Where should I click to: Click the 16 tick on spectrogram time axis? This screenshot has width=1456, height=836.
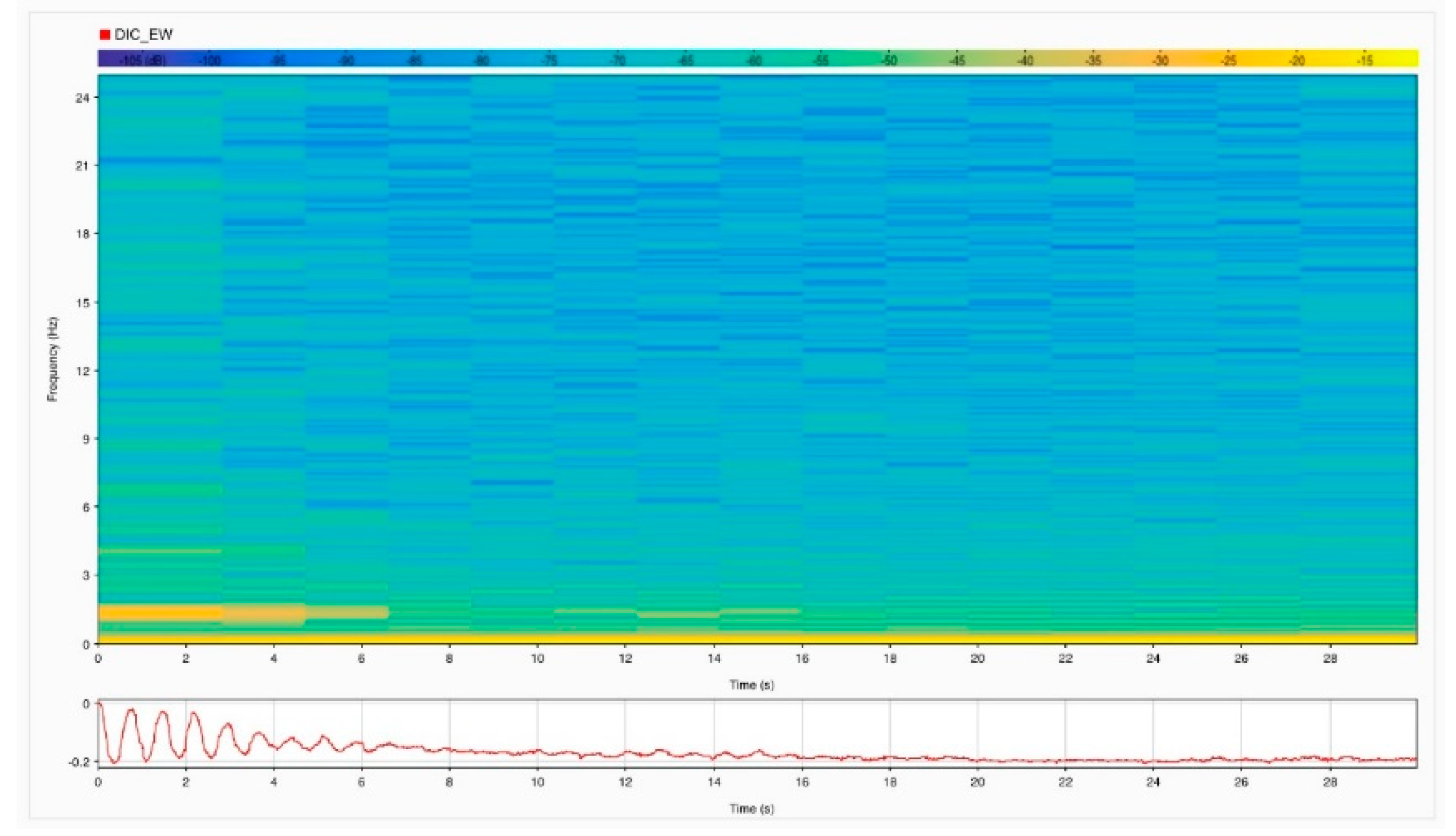(802, 659)
